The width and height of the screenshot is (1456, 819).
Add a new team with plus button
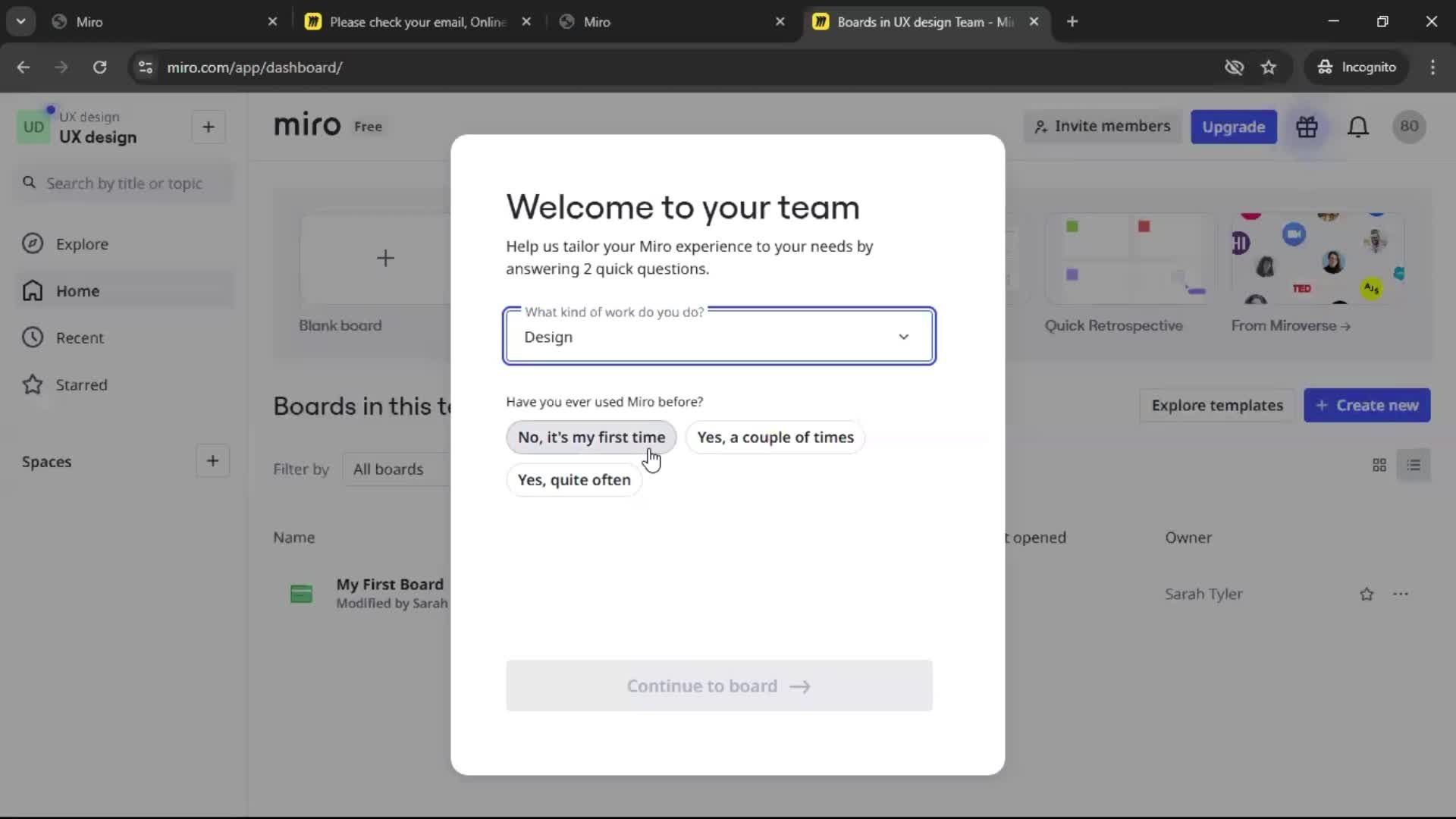209,127
